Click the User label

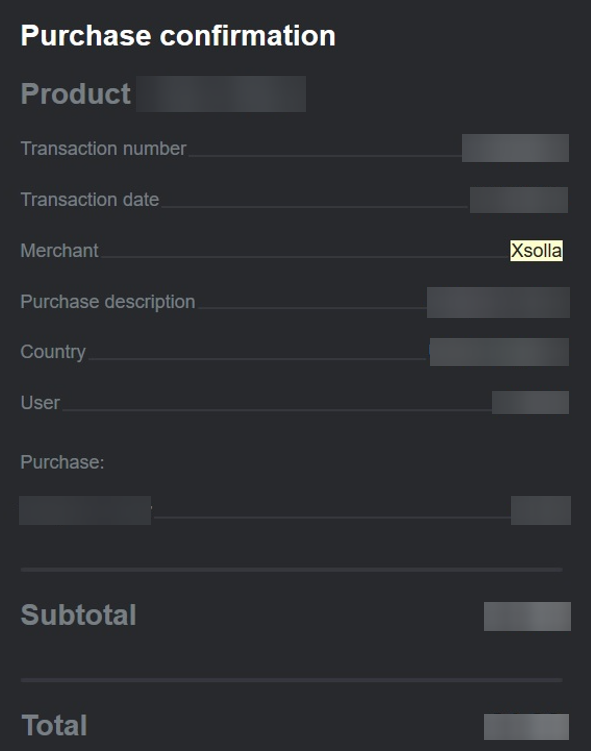coord(40,403)
